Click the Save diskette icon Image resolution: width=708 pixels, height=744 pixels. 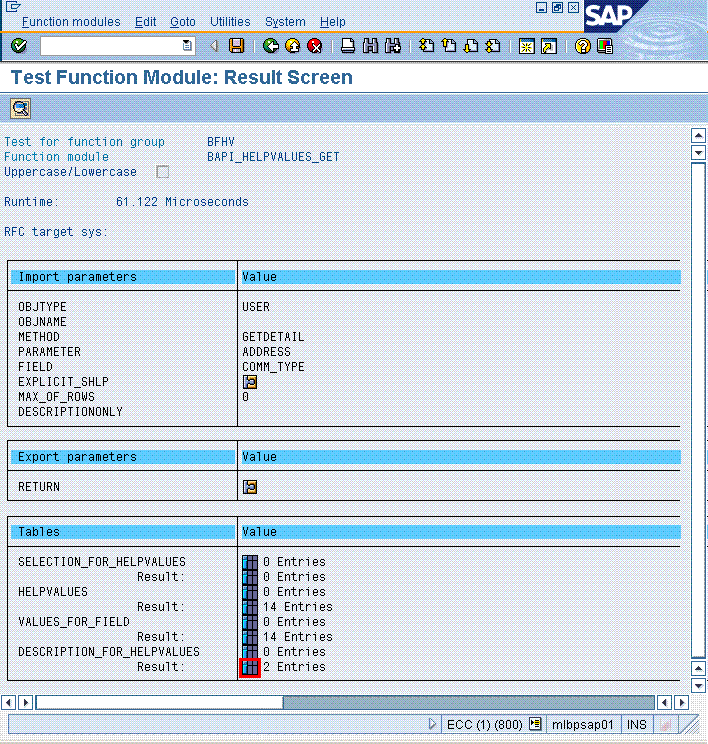coord(236,46)
